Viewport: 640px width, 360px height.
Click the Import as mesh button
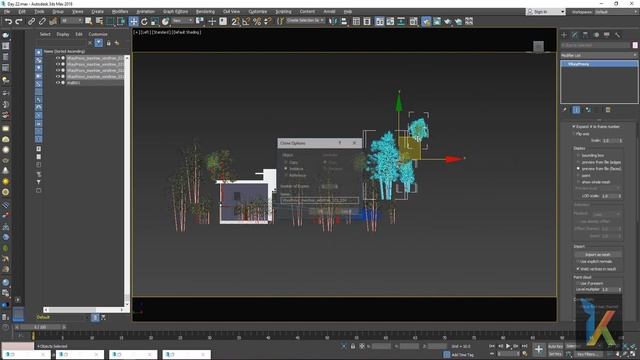point(598,254)
